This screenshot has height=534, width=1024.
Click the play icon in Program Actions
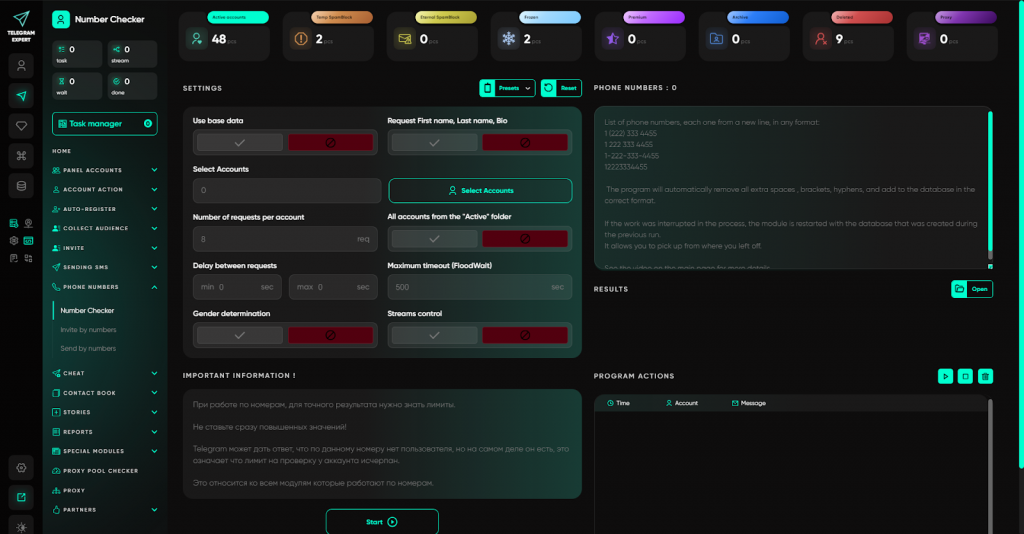[x=945, y=376]
